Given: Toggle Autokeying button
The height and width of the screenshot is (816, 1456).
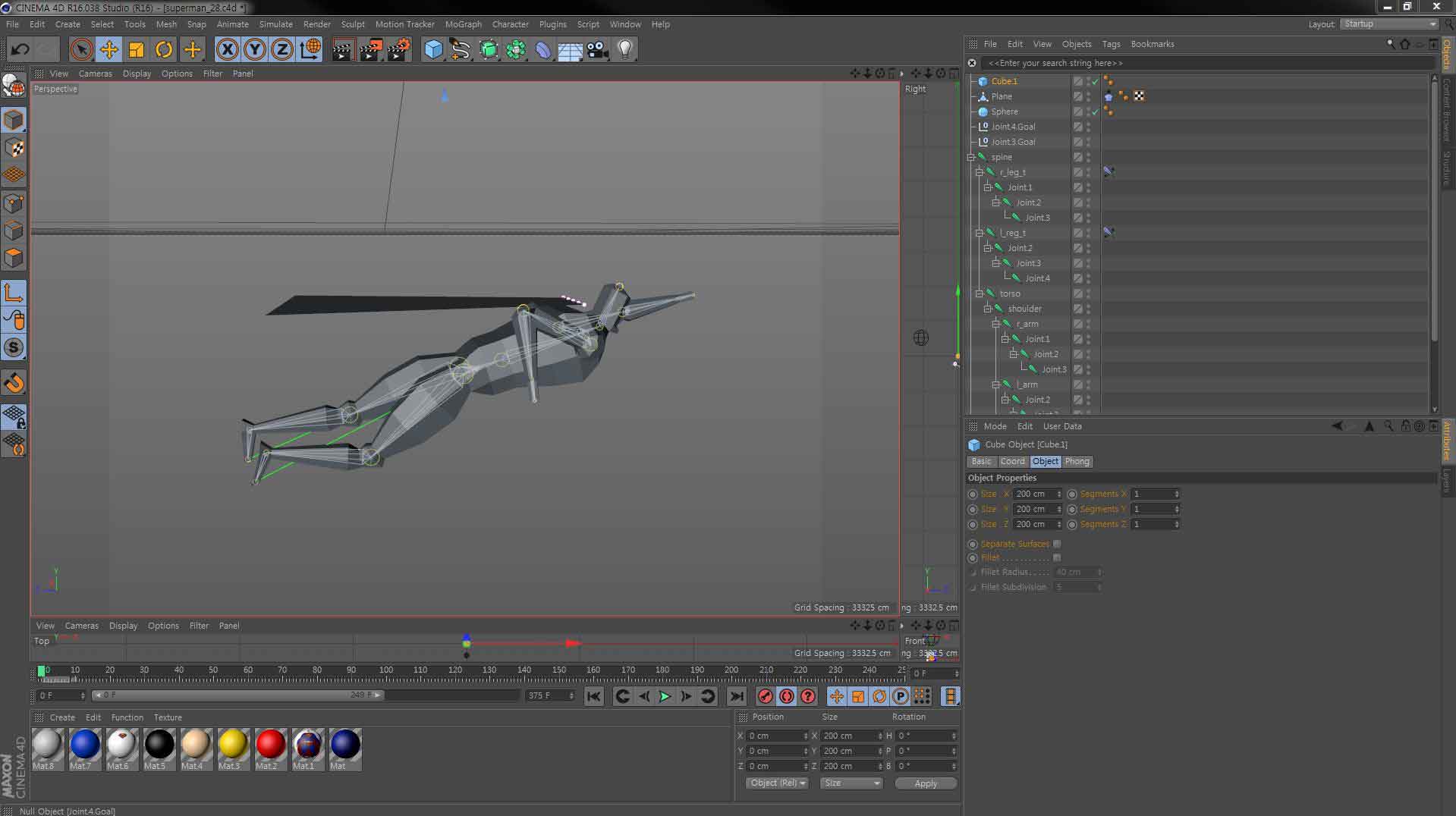Looking at the screenshot, I should [787, 696].
